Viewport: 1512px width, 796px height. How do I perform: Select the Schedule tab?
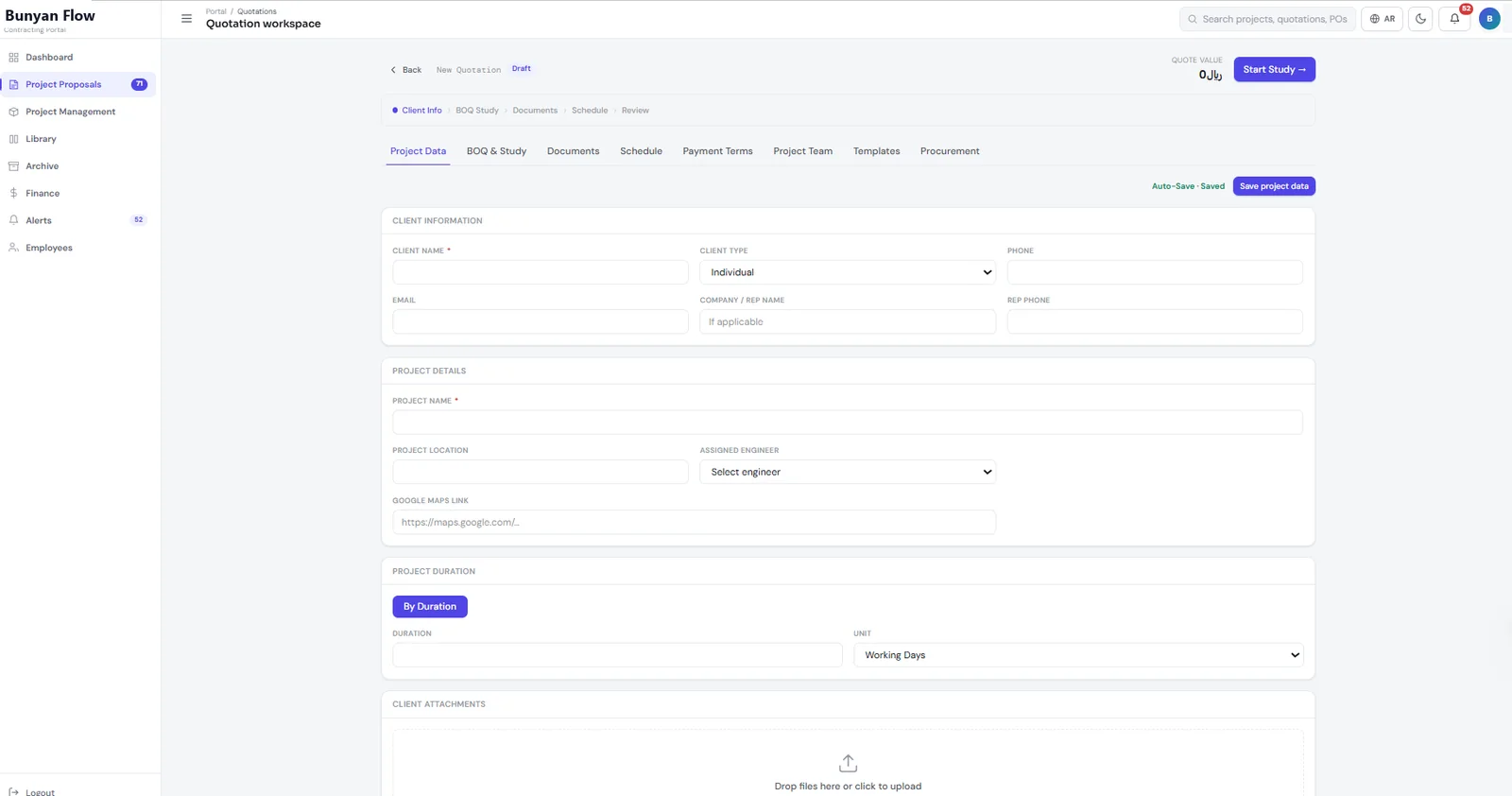(x=641, y=151)
